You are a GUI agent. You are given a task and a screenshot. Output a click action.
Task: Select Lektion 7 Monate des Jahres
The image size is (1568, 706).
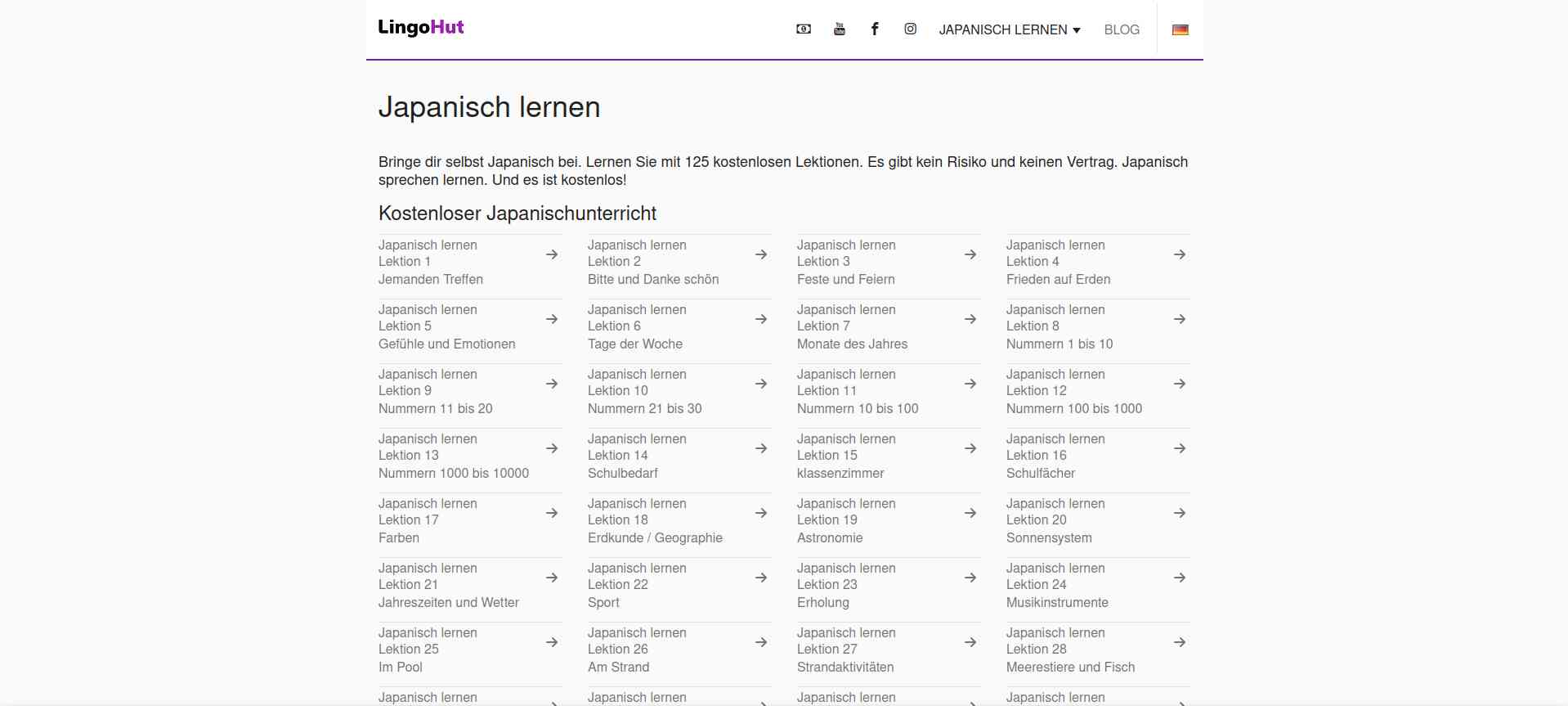pos(851,327)
